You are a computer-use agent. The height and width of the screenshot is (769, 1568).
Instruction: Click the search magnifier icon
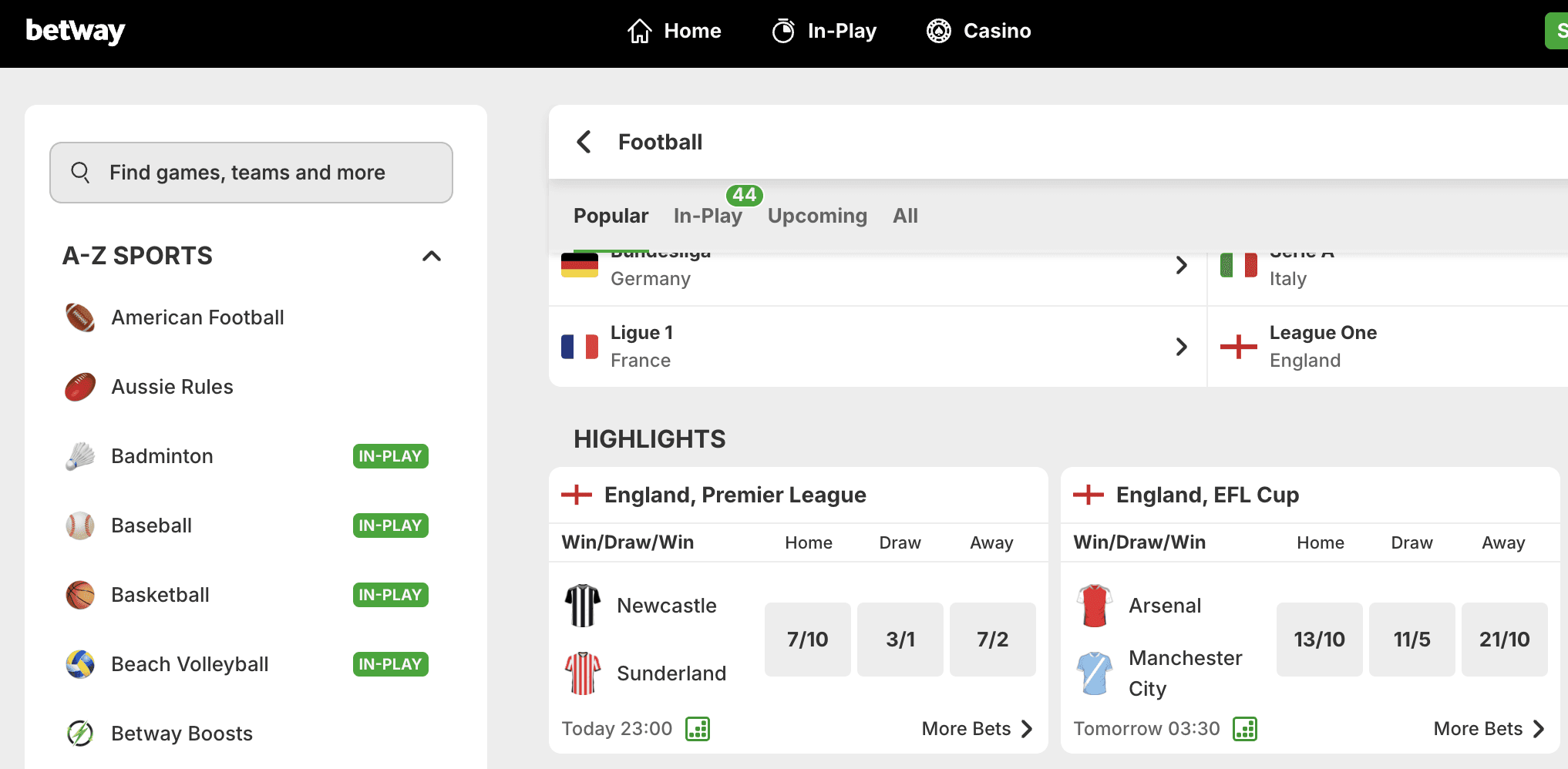[81, 173]
